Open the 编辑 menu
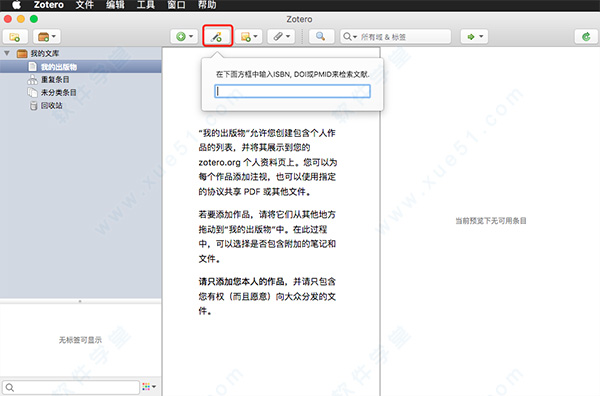 pos(115,5)
